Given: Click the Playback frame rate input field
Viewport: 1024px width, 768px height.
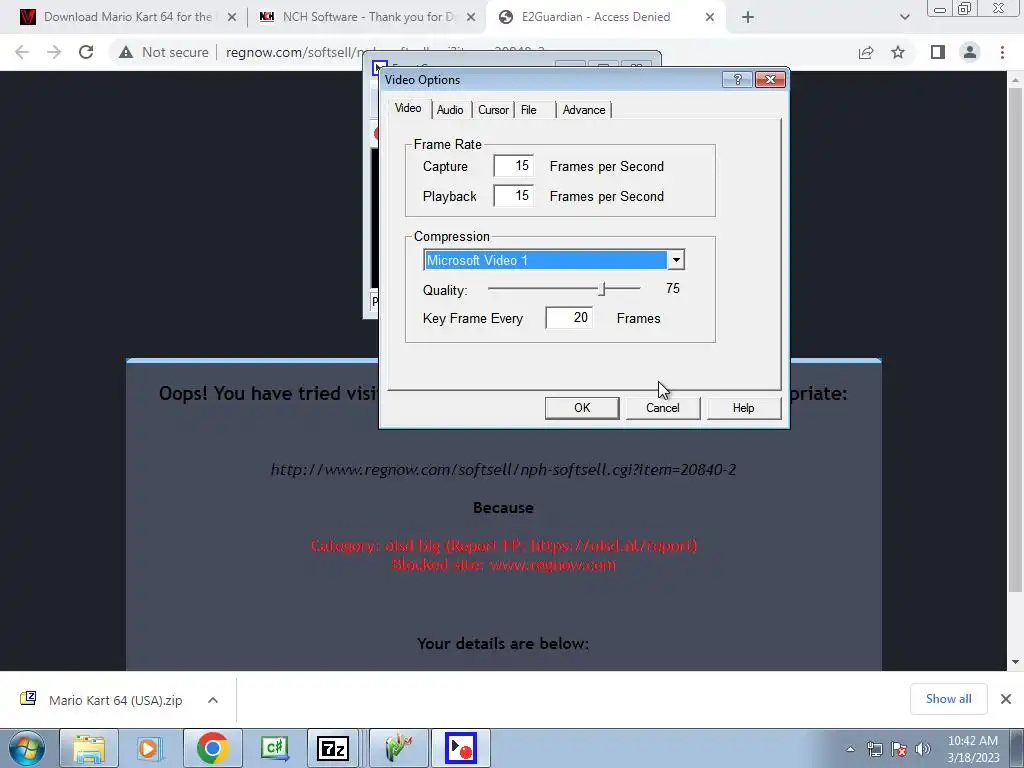Looking at the screenshot, I should click(513, 196).
